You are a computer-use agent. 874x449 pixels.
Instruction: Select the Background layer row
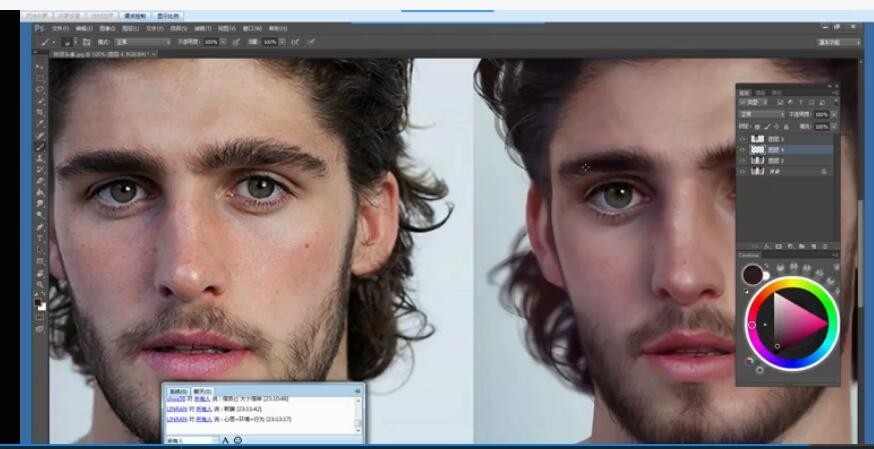click(786, 172)
